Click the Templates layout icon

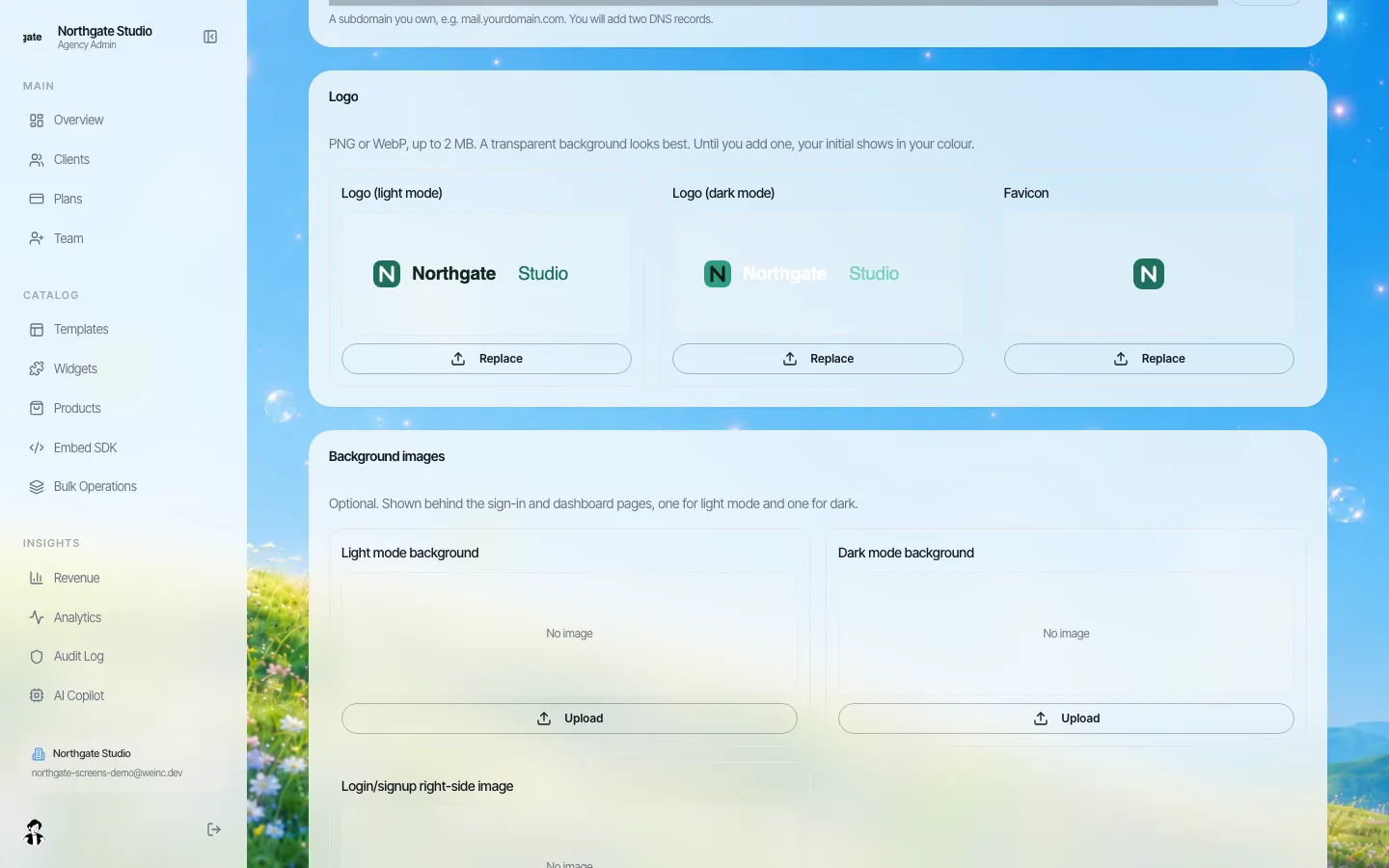pos(37,330)
